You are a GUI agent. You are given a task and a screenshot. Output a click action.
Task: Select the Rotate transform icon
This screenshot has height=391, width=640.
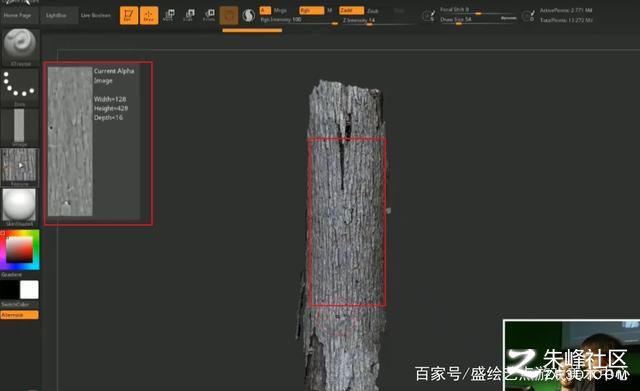click(209, 16)
